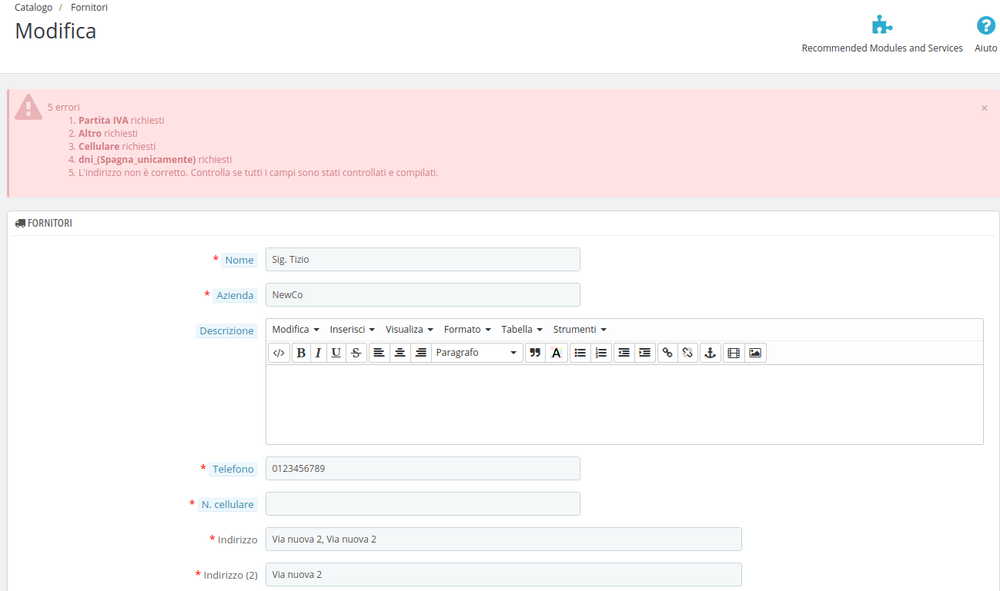Open Recommended Modules and Services puzzle icon

point(882,26)
